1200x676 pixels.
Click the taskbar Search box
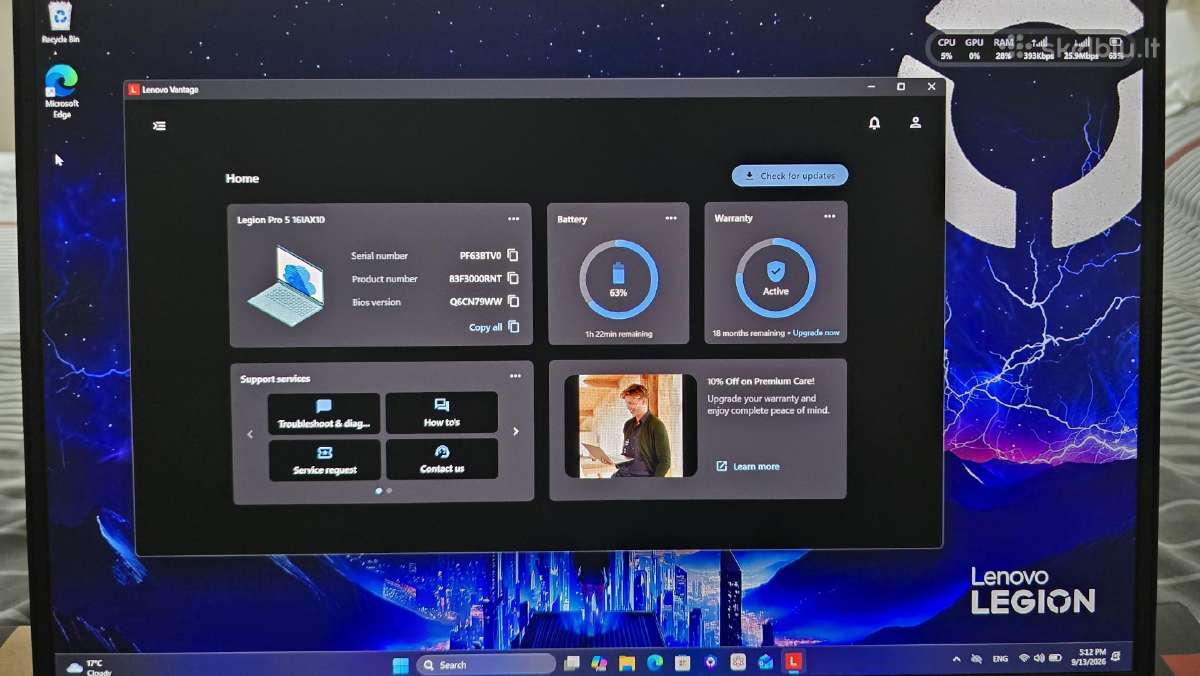click(486, 664)
